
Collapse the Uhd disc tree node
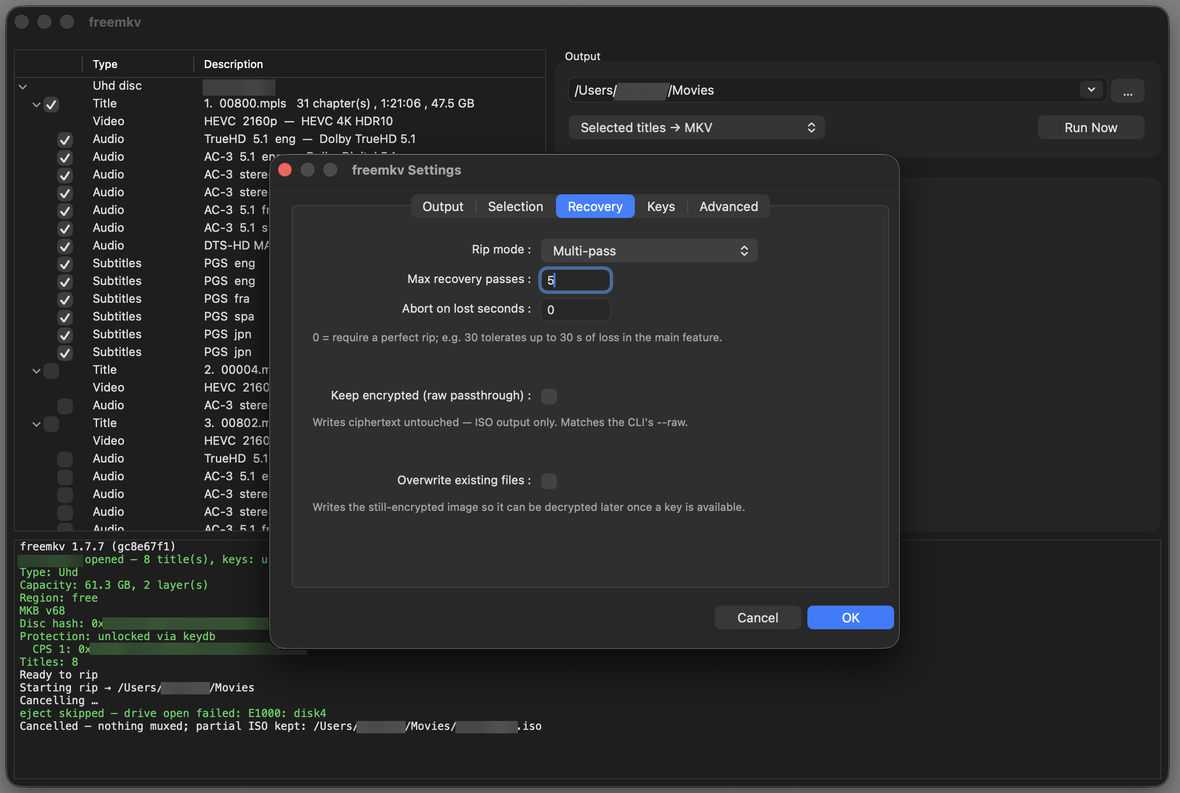23,87
